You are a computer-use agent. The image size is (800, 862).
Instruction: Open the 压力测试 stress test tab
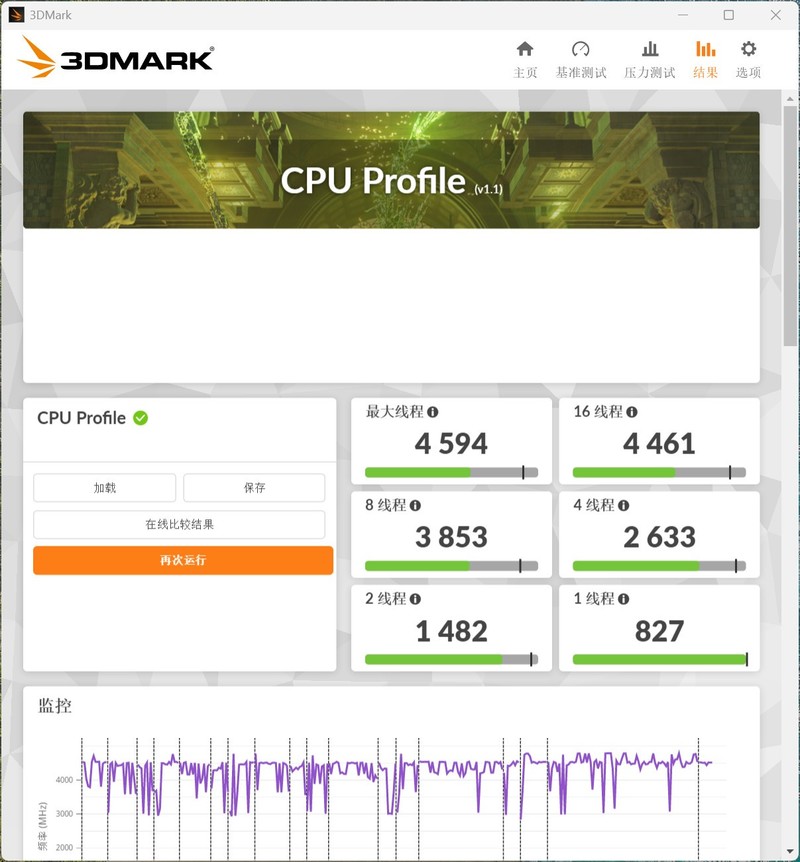coord(649,60)
